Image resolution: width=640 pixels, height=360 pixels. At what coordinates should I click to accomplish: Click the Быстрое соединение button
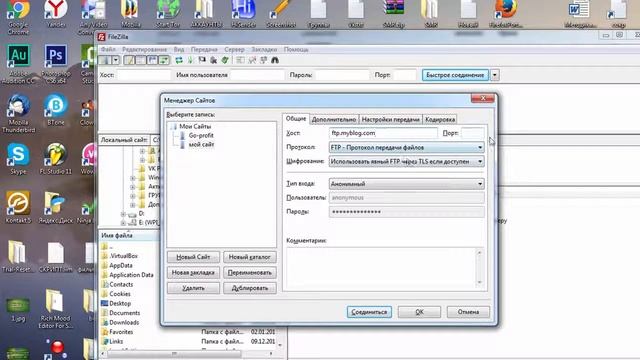(x=455, y=75)
